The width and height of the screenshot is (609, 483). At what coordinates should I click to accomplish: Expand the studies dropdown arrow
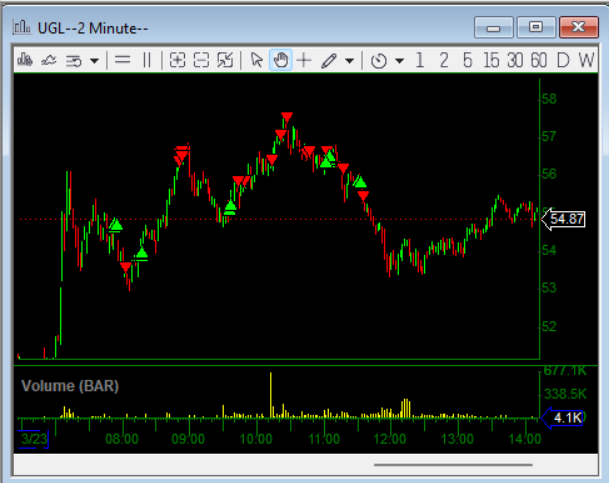tap(94, 61)
